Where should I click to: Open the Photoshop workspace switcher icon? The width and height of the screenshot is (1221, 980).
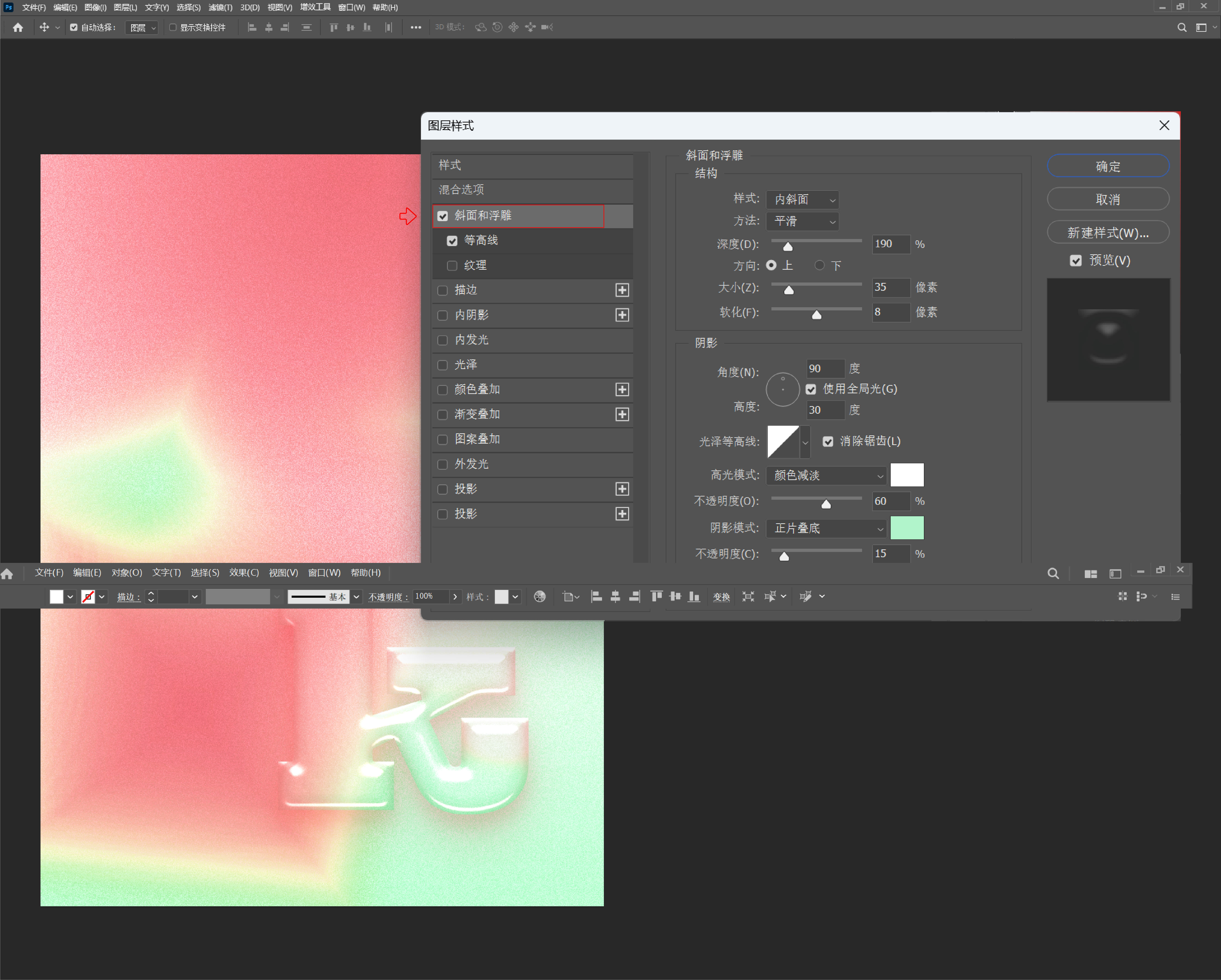[1201, 27]
